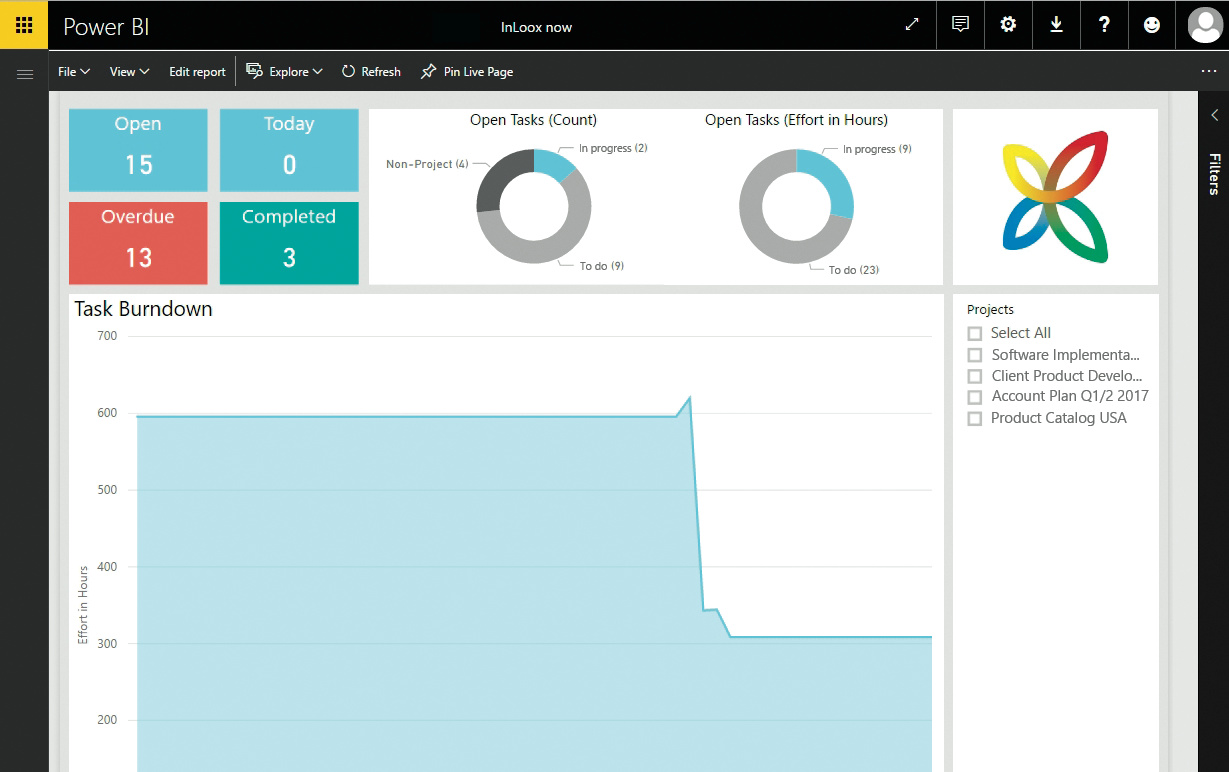Enter full screen mode via arrows icon
Viewport: 1229px width, 772px height.
912,25
